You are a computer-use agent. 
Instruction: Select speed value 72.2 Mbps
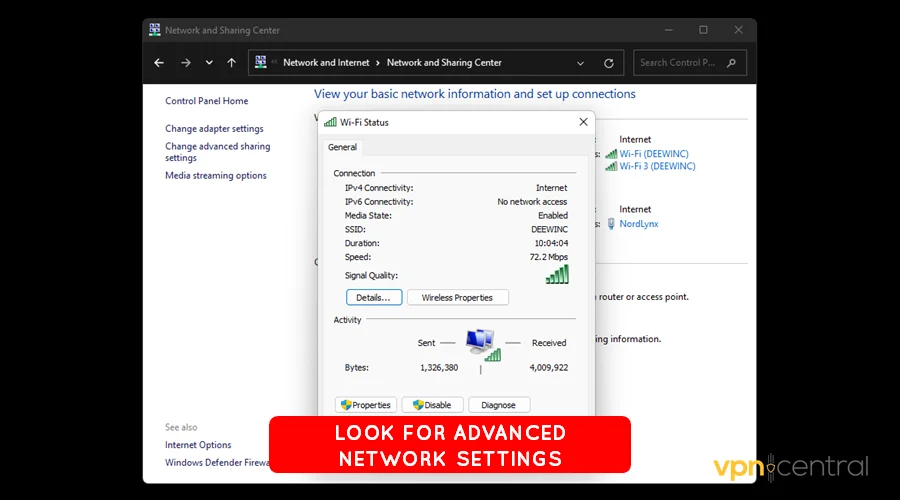tap(549, 257)
